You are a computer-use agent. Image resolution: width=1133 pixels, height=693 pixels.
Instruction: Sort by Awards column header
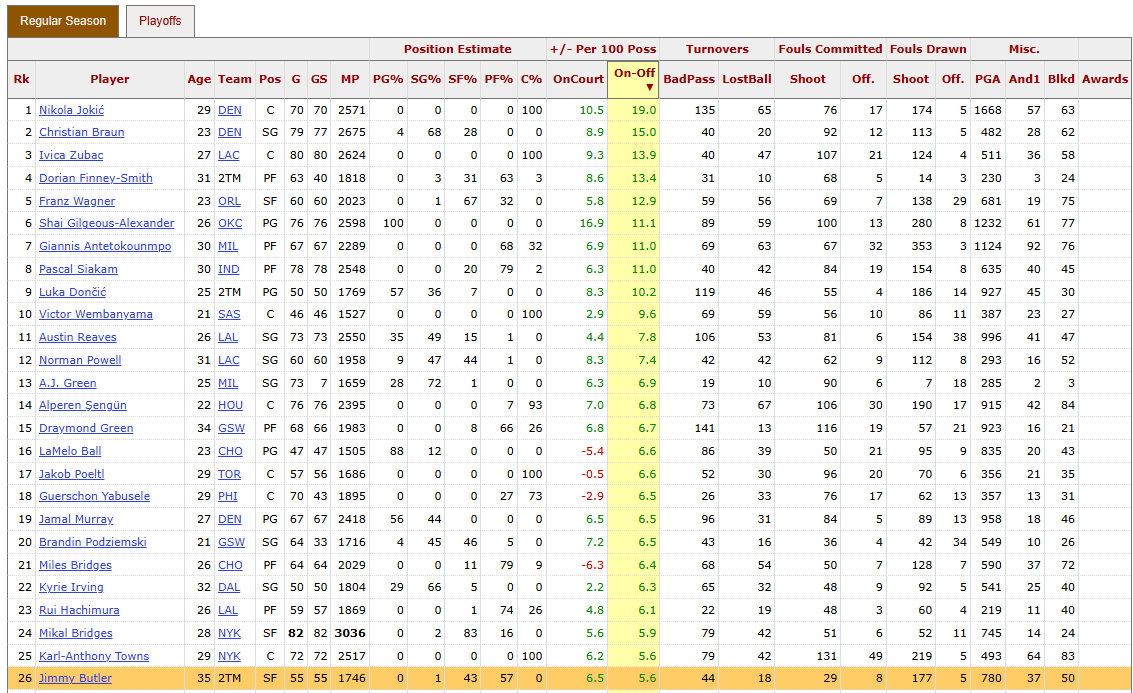pyautogui.click(x=1105, y=79)
